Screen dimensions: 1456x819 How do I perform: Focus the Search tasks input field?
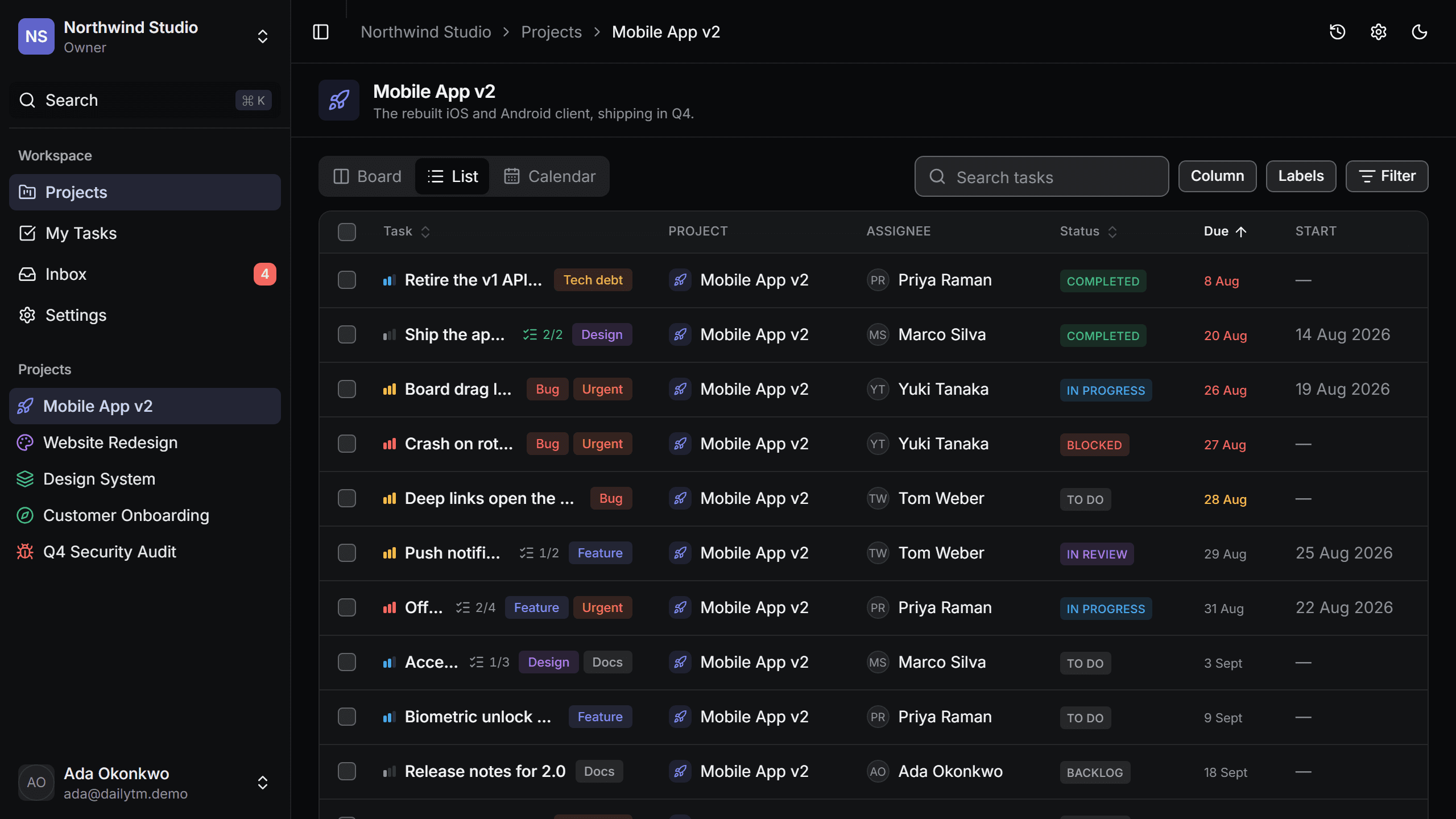(x=1041, y=176)
